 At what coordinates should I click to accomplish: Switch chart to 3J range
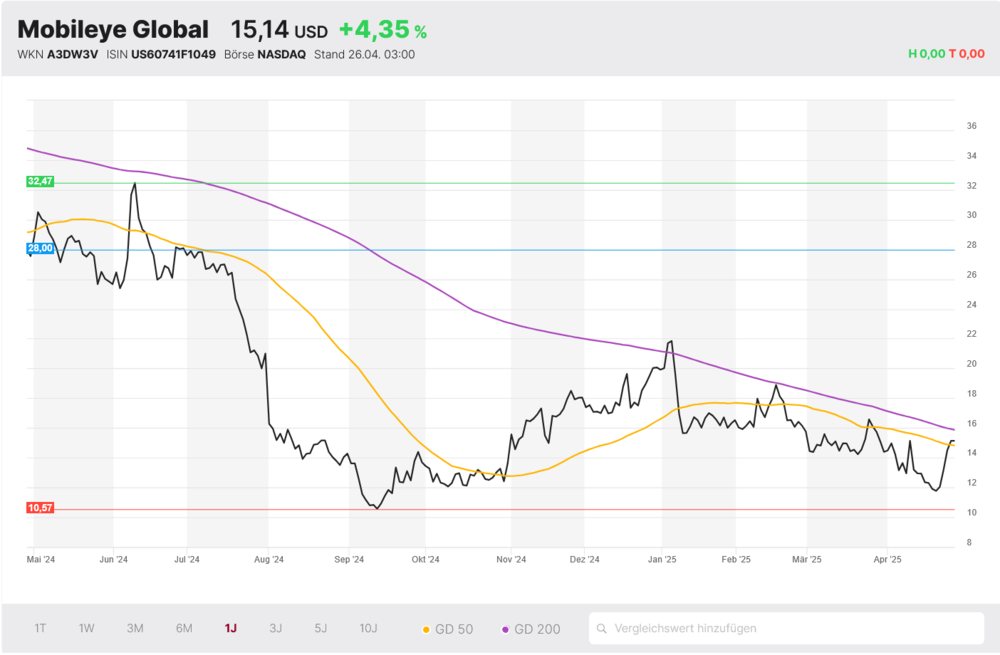pos(276,628)
